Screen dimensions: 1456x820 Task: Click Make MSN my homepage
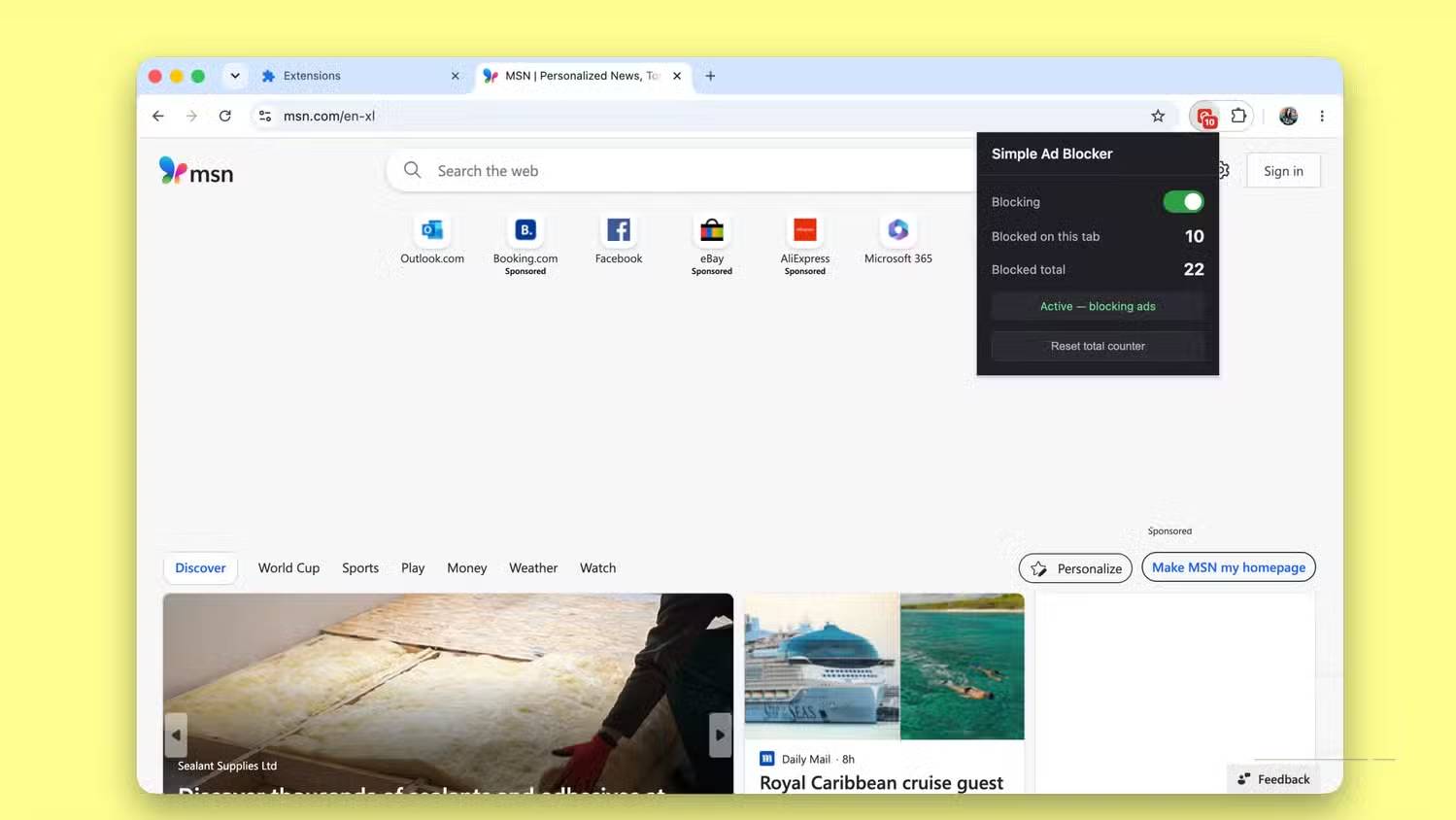[x=1229, y=567]
